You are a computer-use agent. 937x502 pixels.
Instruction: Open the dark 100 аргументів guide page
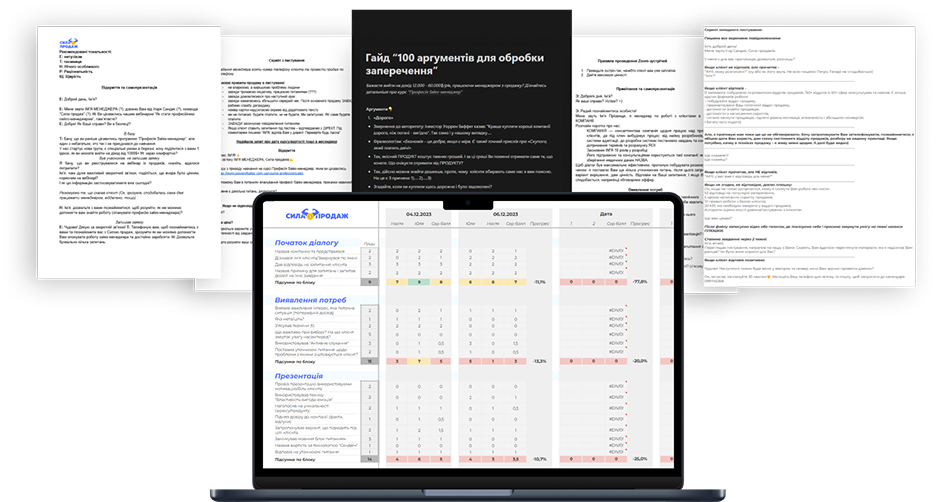pyautogui.click(x=462, y=100)
